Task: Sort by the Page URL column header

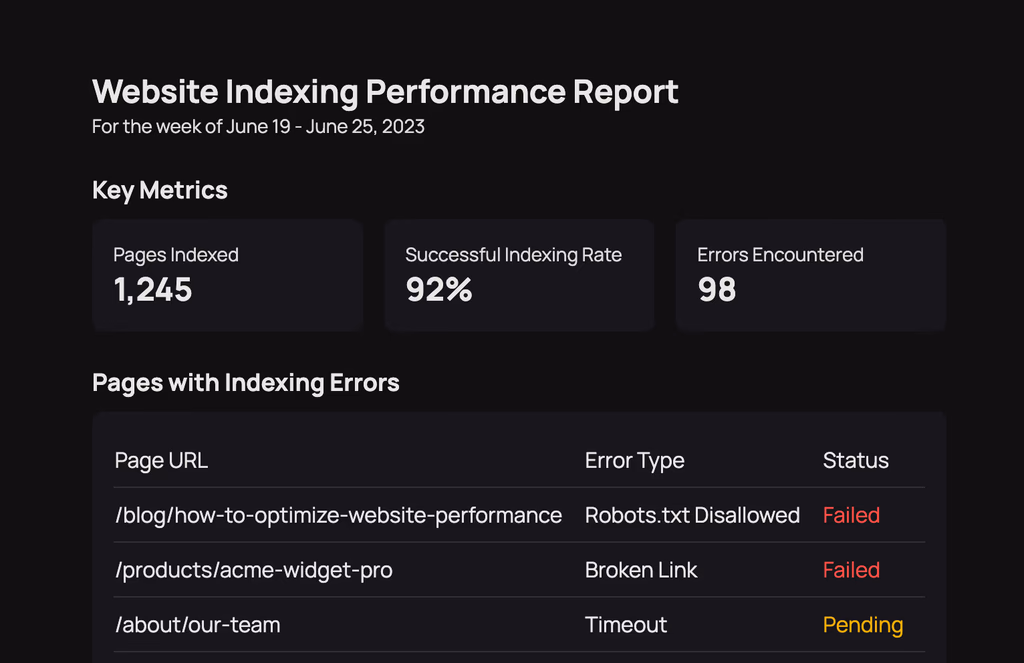Action: [x=161, y=460]
